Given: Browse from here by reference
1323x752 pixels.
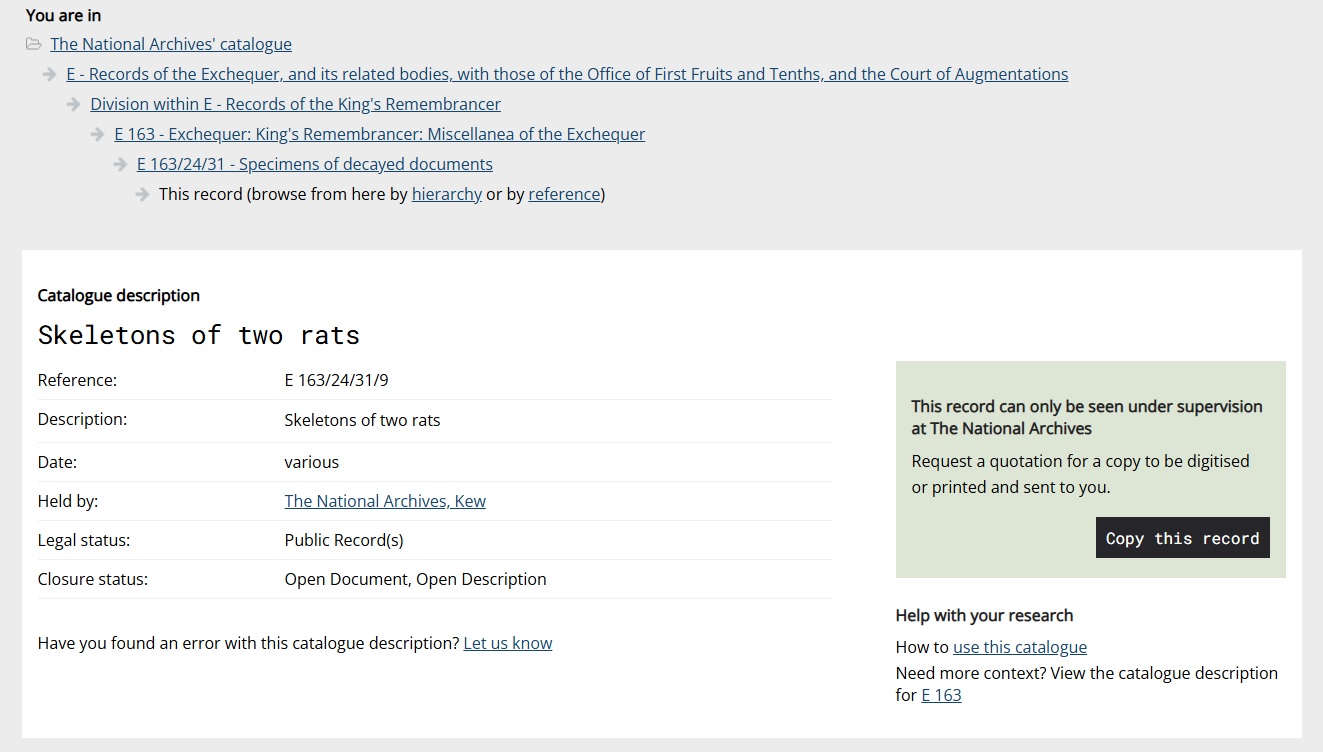Looking at the screenshot, I should coord(564,194).
